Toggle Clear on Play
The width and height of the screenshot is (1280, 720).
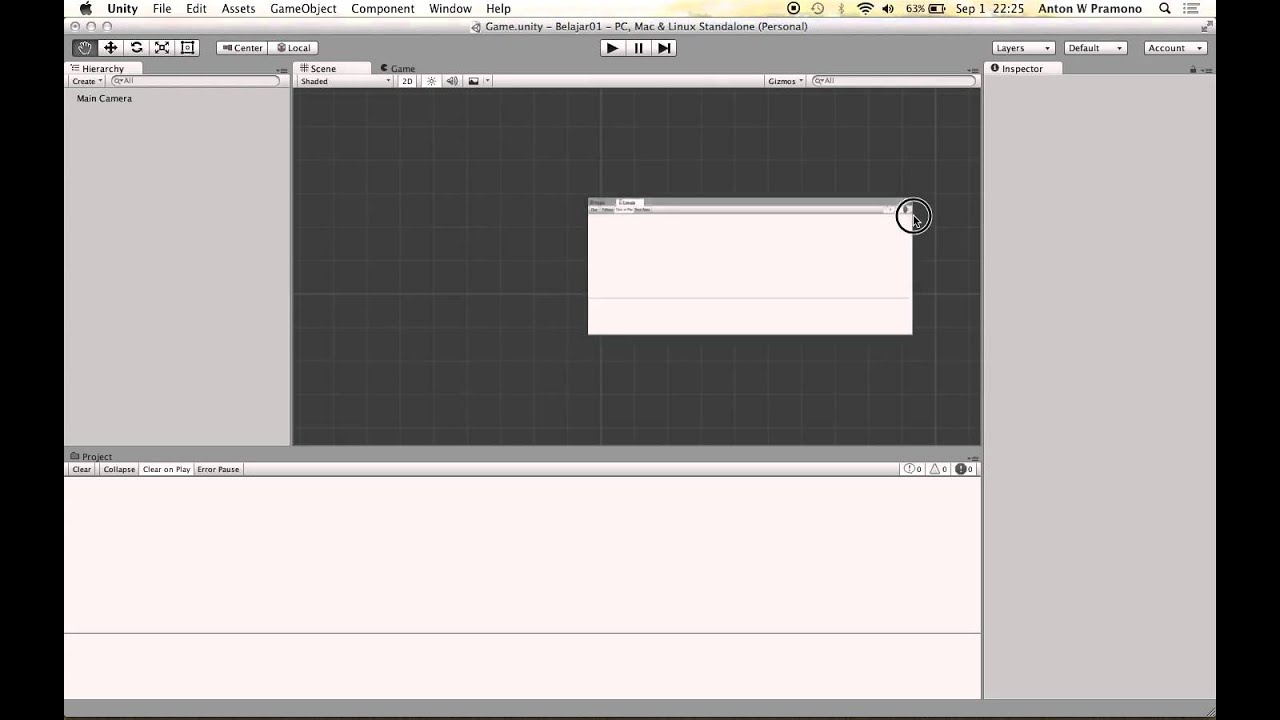coord(166,469)
